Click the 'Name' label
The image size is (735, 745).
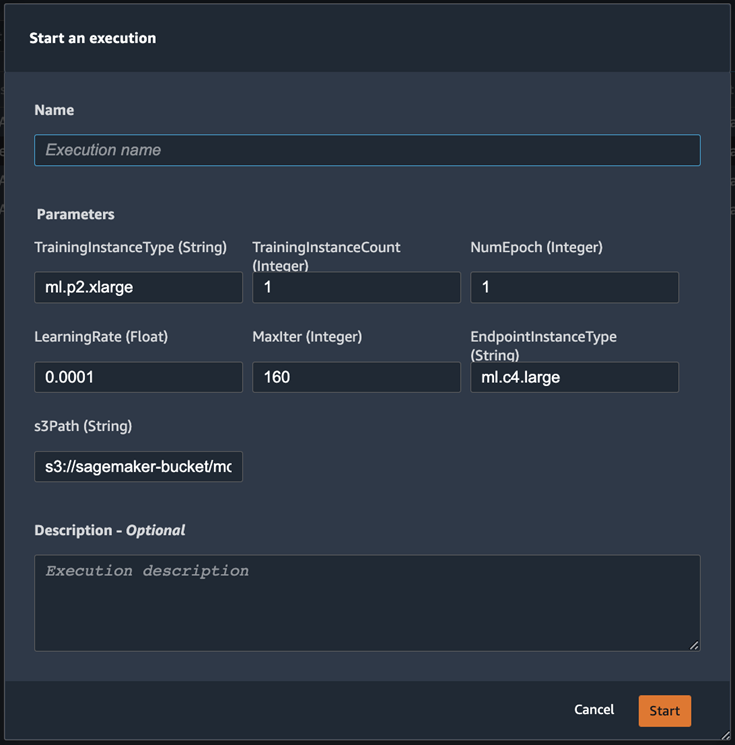coord(54,110)
